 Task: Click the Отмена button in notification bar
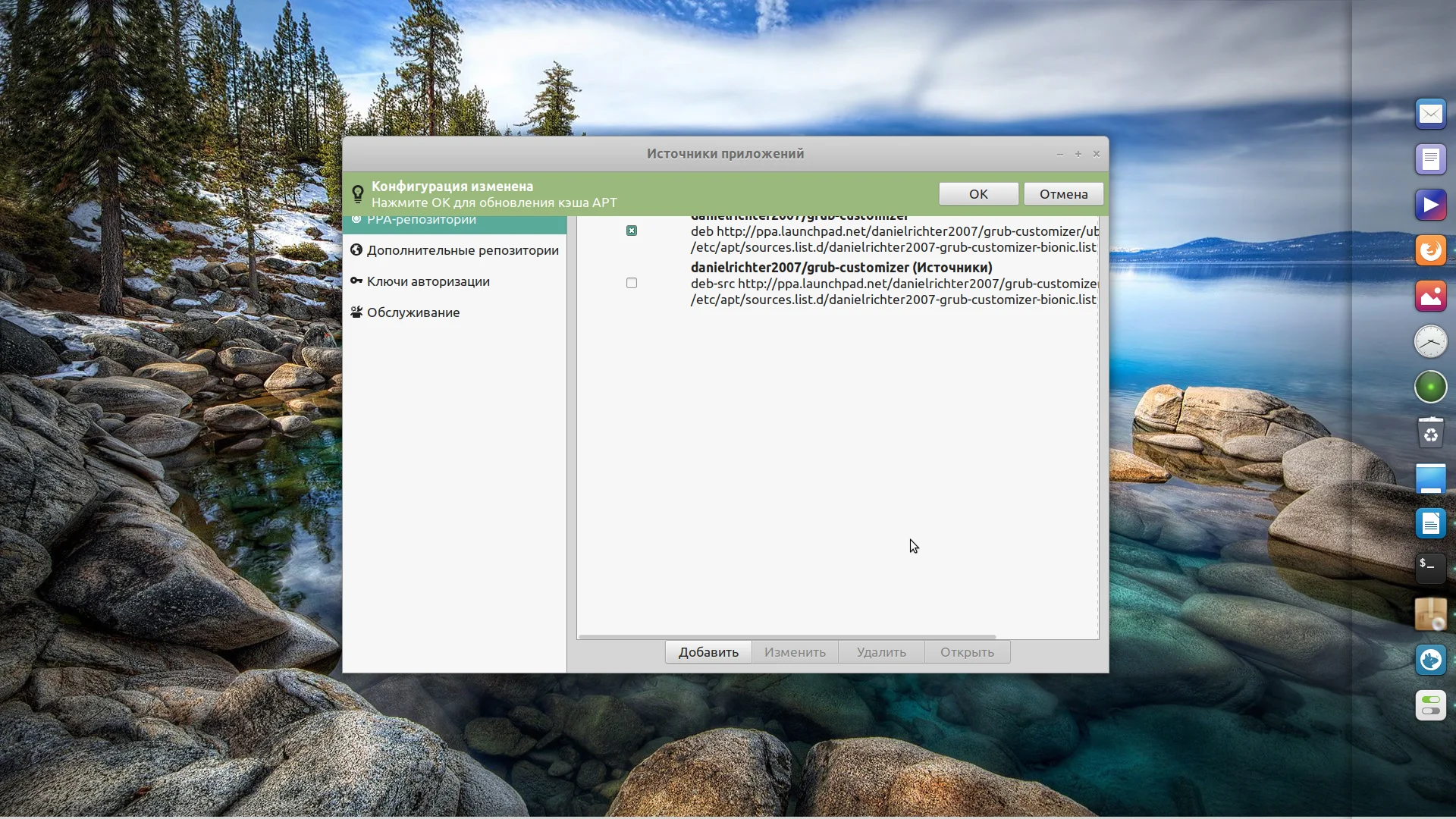(1063, 194)
